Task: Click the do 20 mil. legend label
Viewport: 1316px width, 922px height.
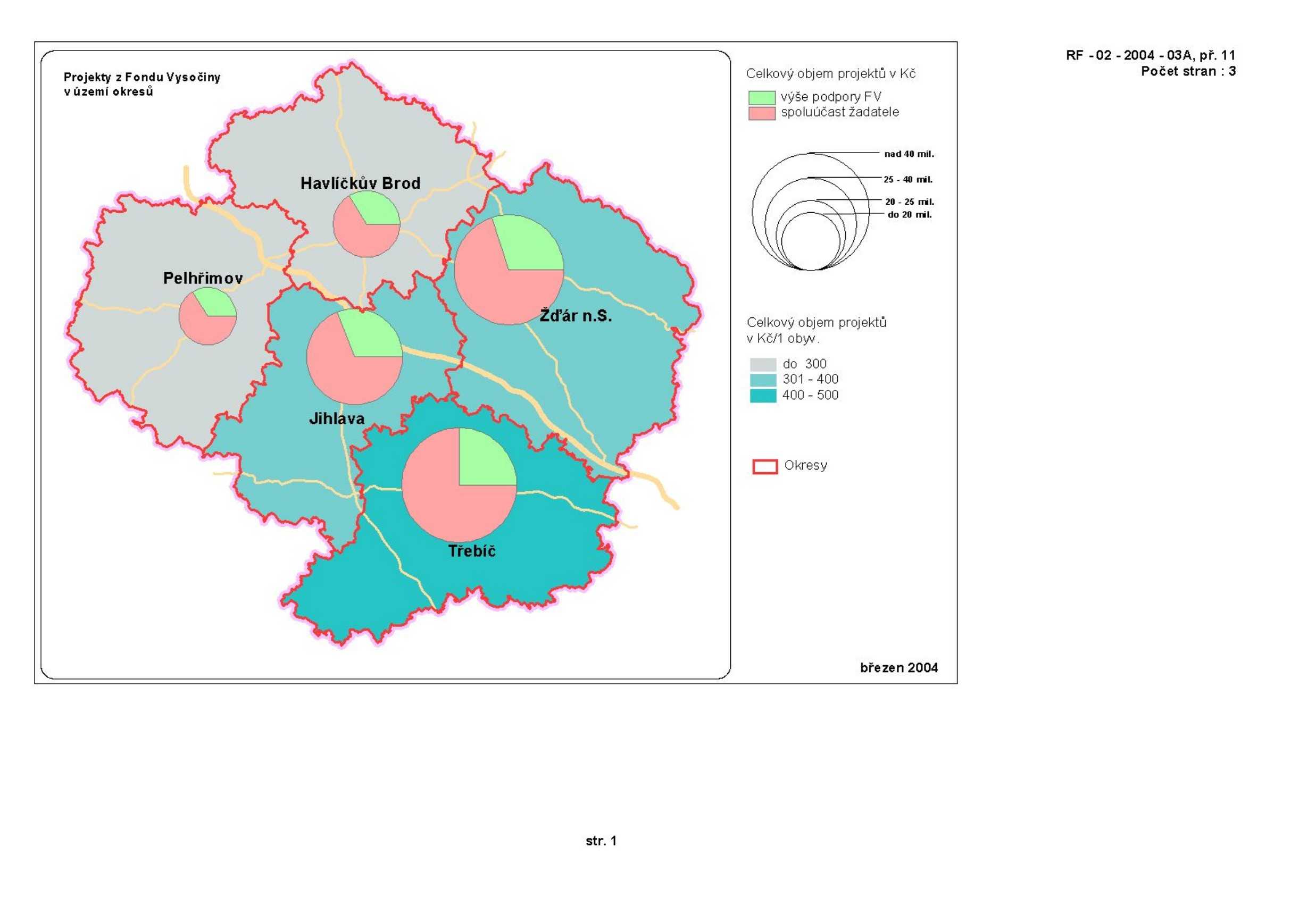Action: [910, 215]
